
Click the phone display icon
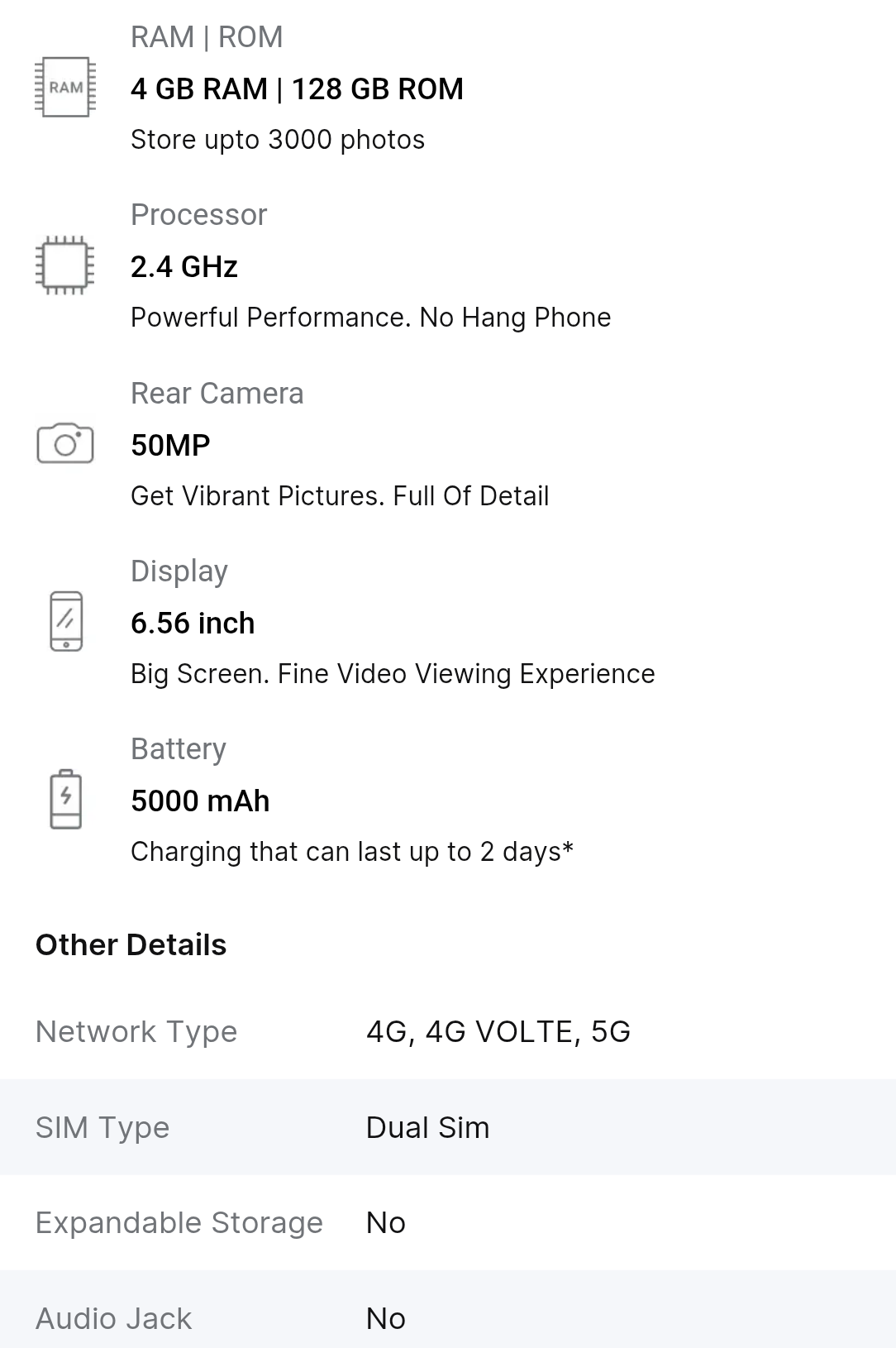tap(66, 621)
